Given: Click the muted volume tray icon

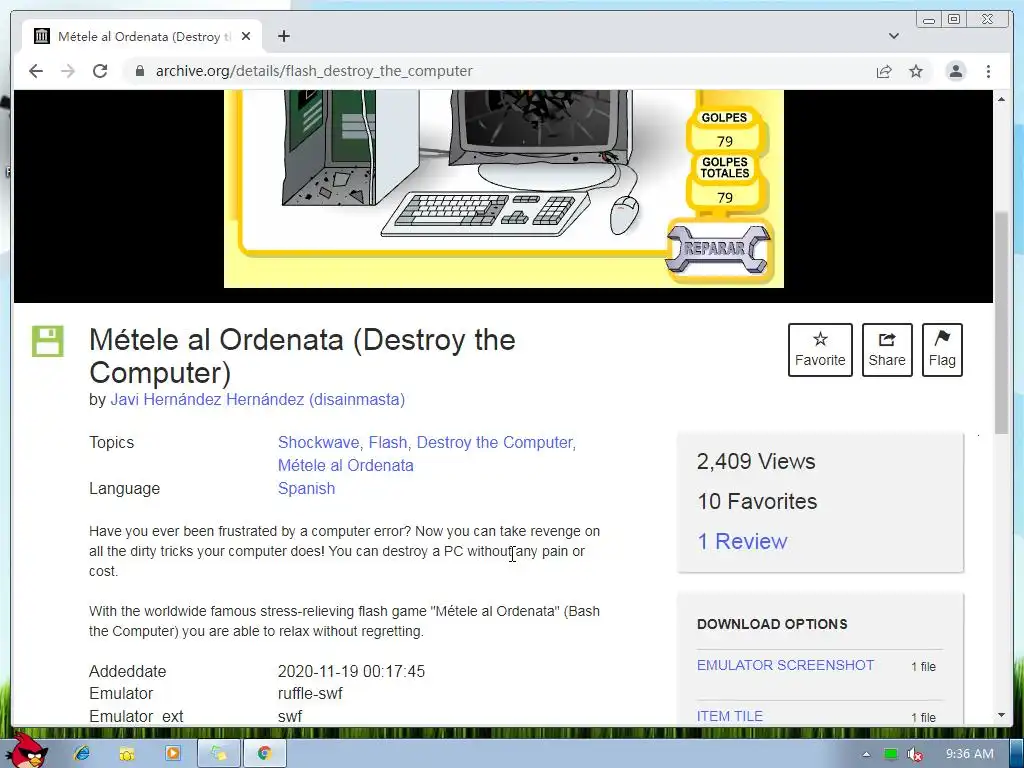Looking at the screenshot, I should click(914, 754).
